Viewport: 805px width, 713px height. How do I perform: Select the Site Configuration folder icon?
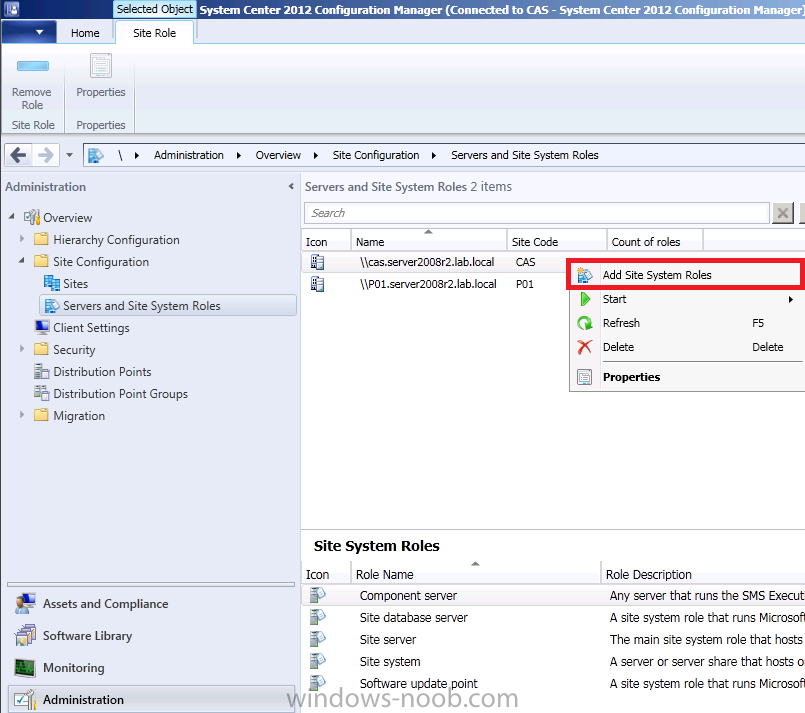coord(41,261)
